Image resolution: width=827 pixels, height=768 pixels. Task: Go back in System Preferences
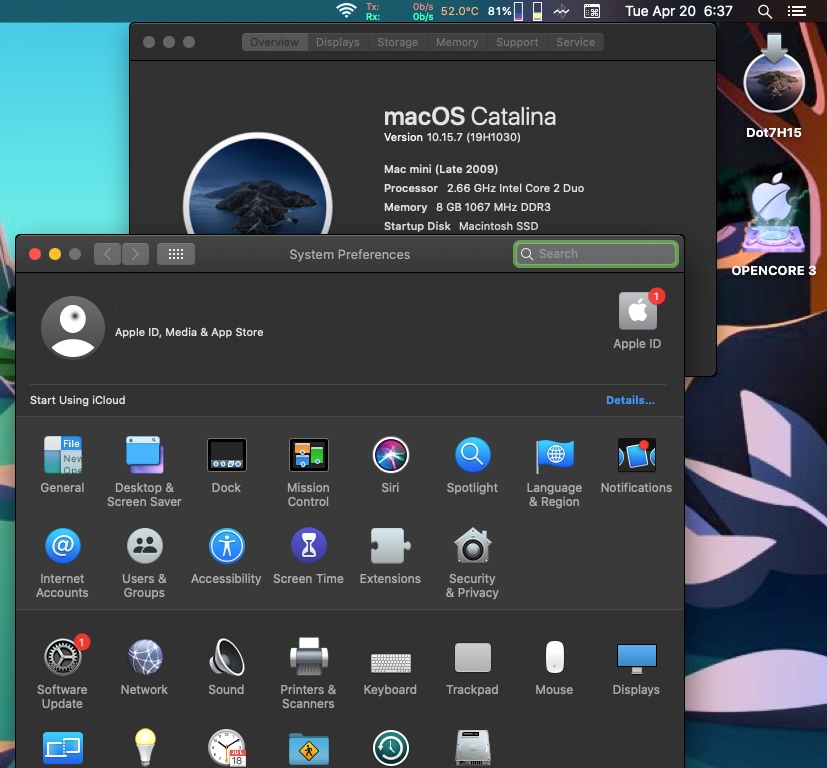pos(108,254)
